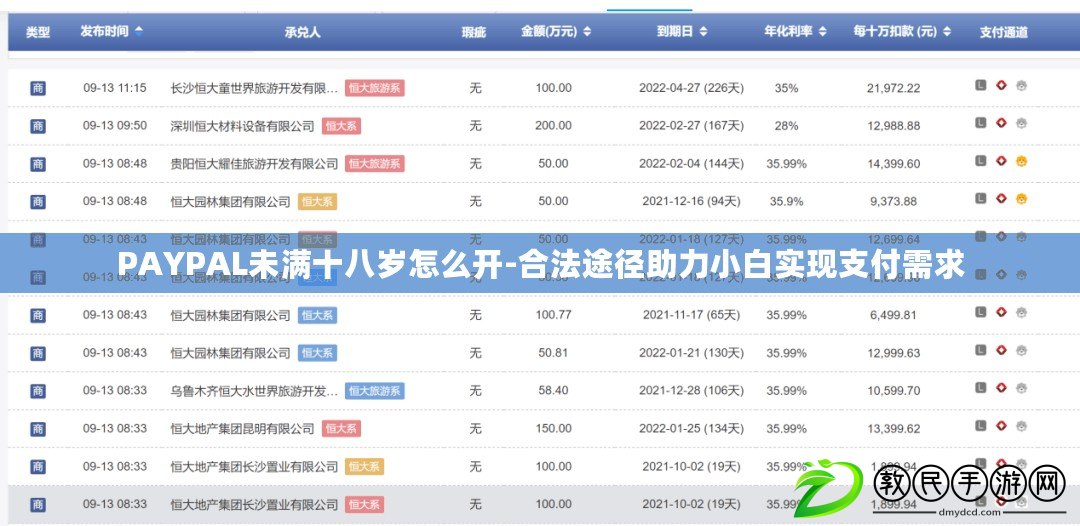Click the amount 58.40 cell
Image resolution: width=1080 pixels, height=526 pixels.
pyautogui.click(x=553, y=391)
